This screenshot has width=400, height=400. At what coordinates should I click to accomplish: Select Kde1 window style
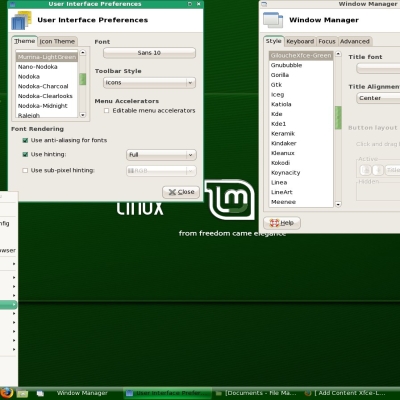coord(301,124)
